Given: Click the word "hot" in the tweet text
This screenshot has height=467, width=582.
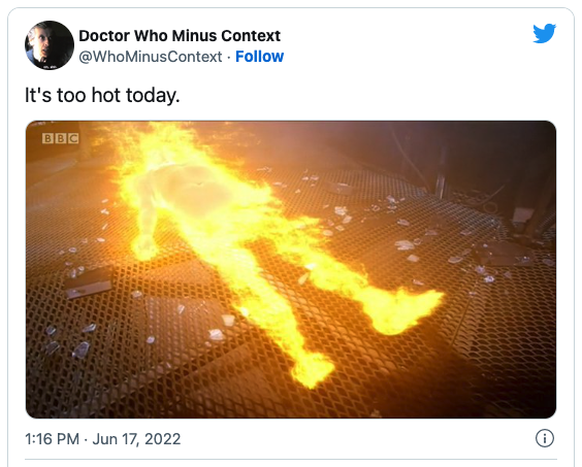Looking at the screenshot, I should tap(106, 95).
